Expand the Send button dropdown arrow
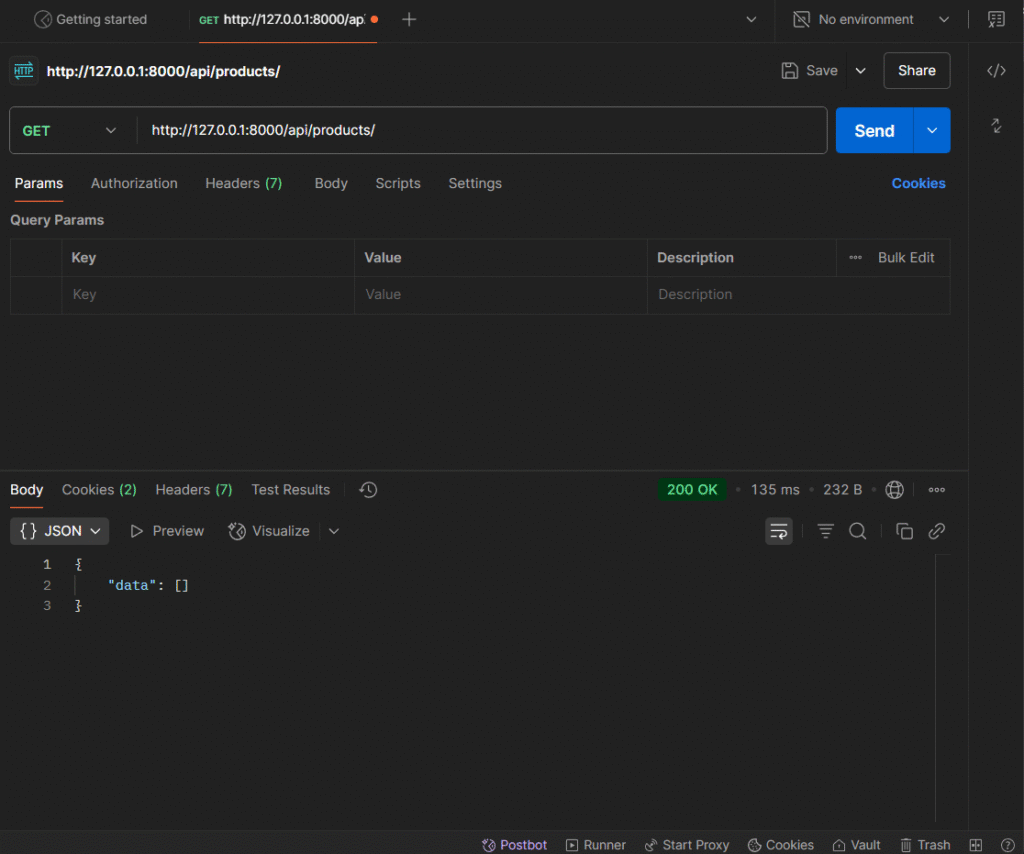1024x854 pixels. coord(932,131)
